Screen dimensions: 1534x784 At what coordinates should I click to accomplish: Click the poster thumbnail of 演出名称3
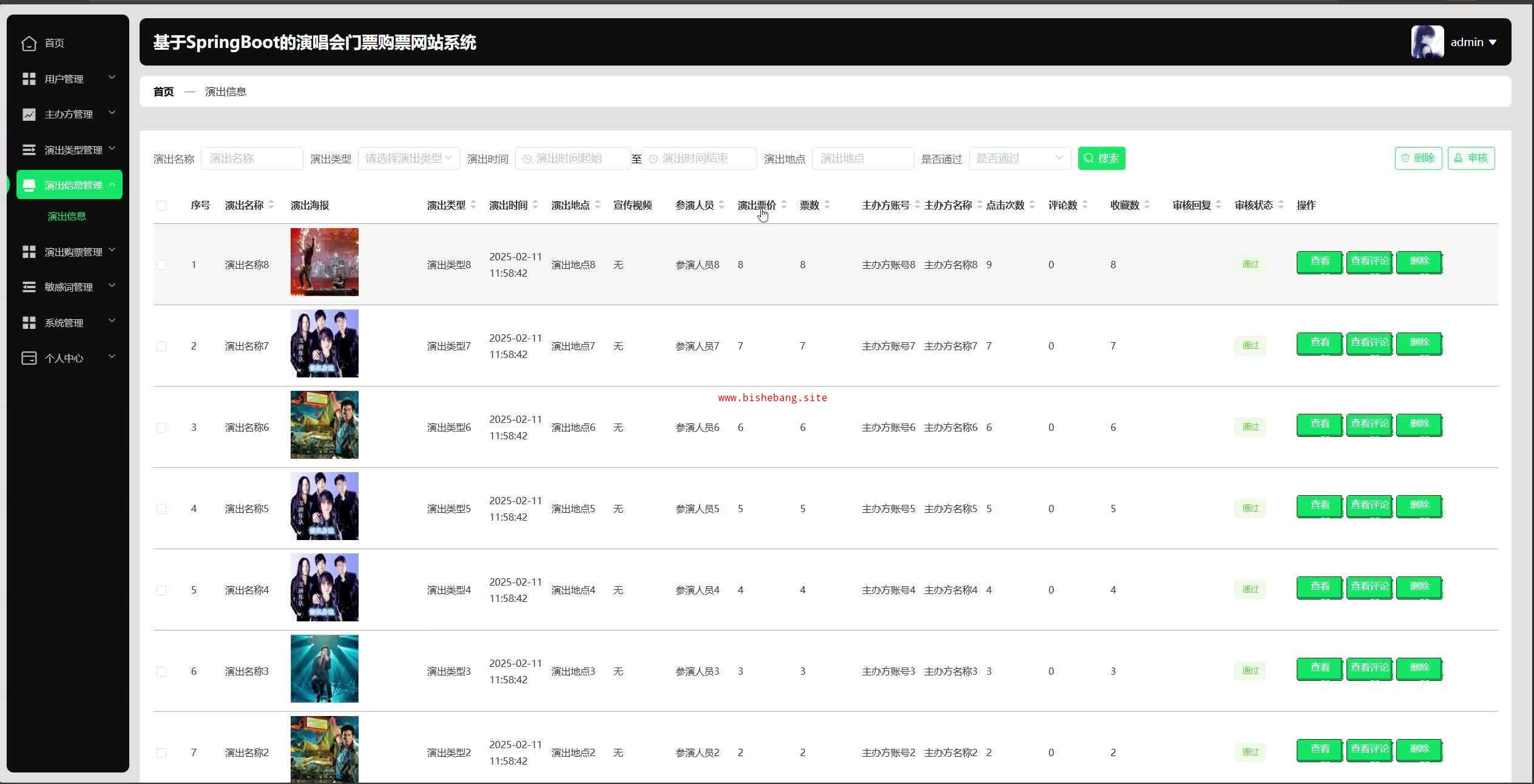324,669
